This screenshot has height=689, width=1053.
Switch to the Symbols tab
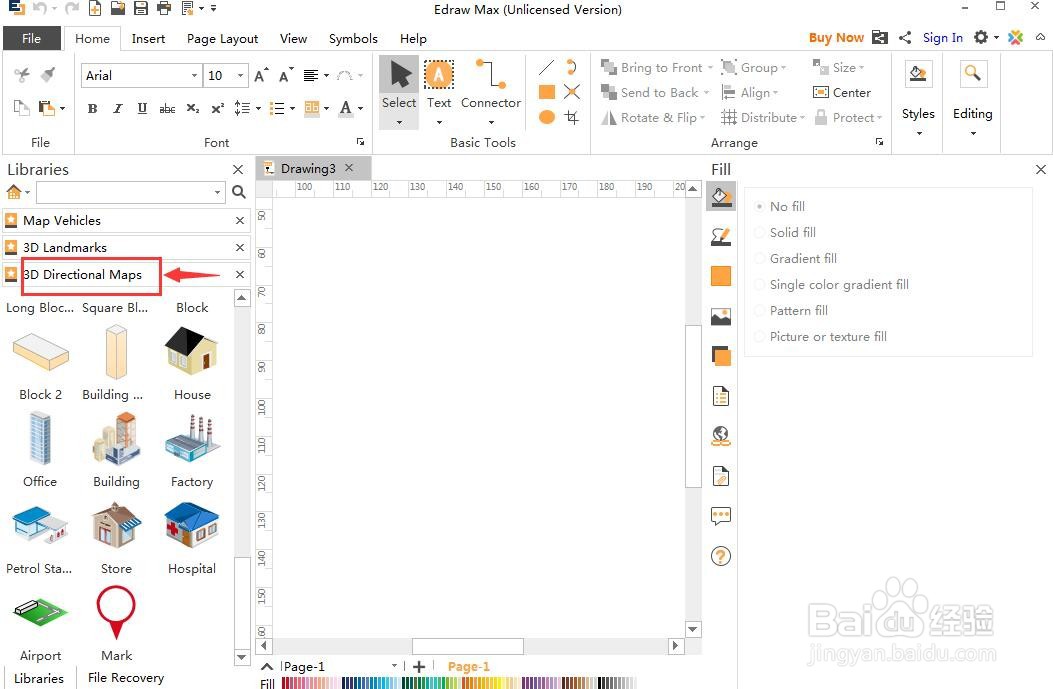[x=353, y=38]
